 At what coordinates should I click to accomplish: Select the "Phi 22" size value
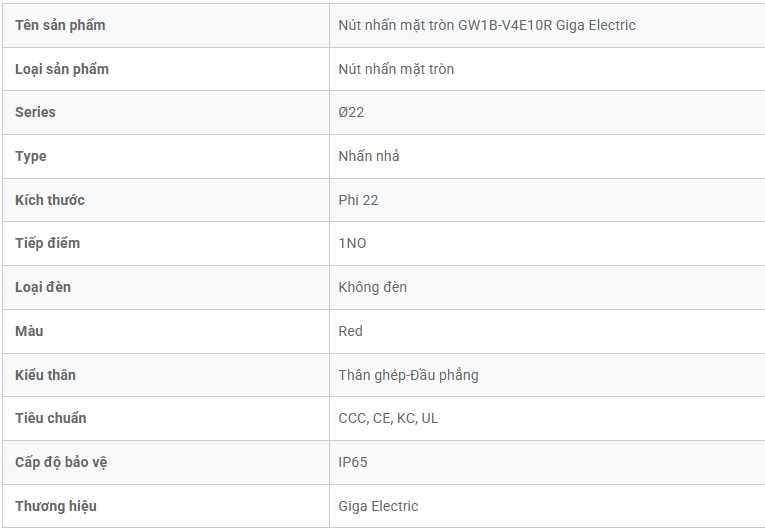[x=358, y=200]
